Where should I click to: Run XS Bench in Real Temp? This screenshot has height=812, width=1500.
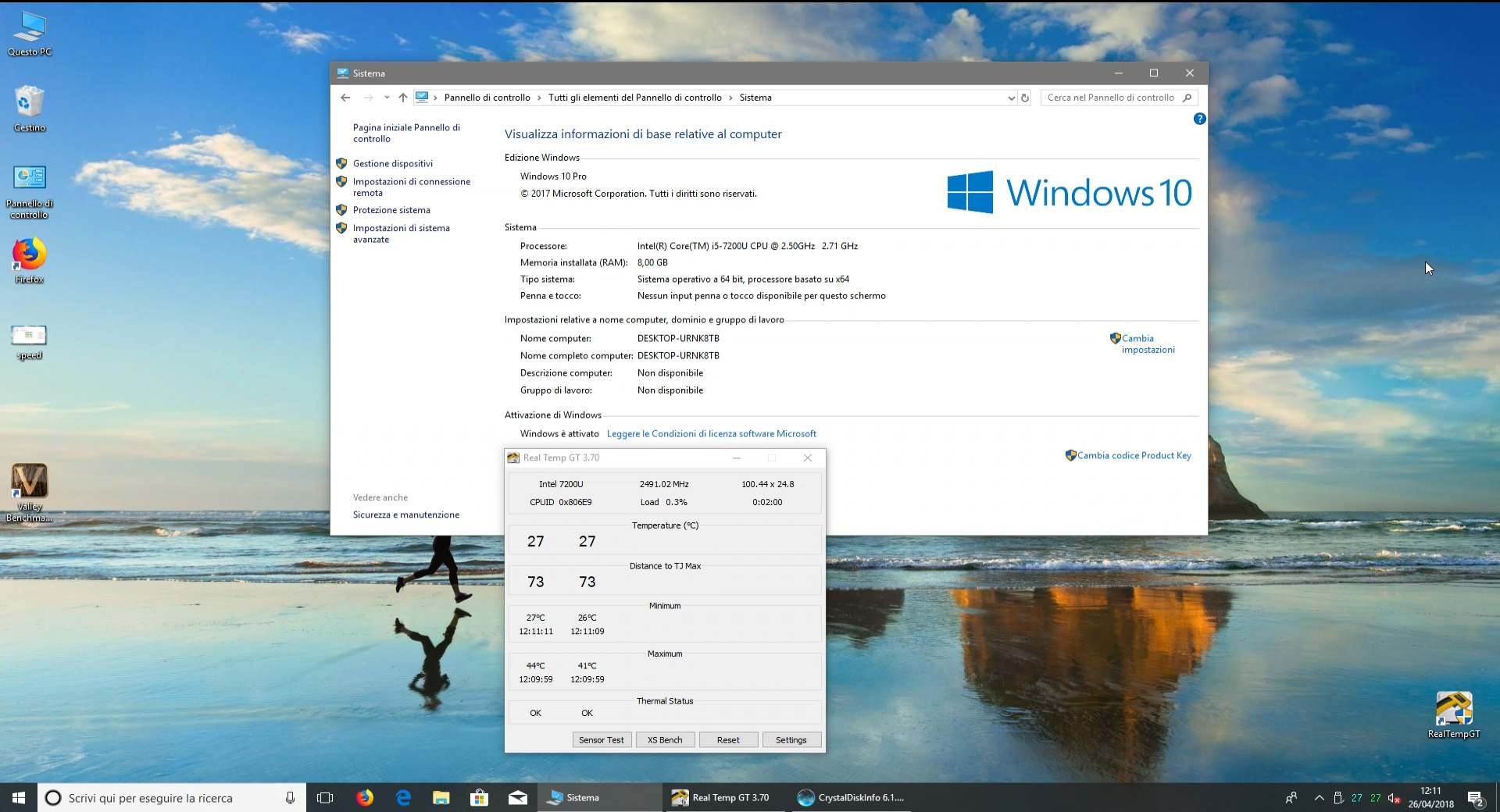[x=665, y=739]
